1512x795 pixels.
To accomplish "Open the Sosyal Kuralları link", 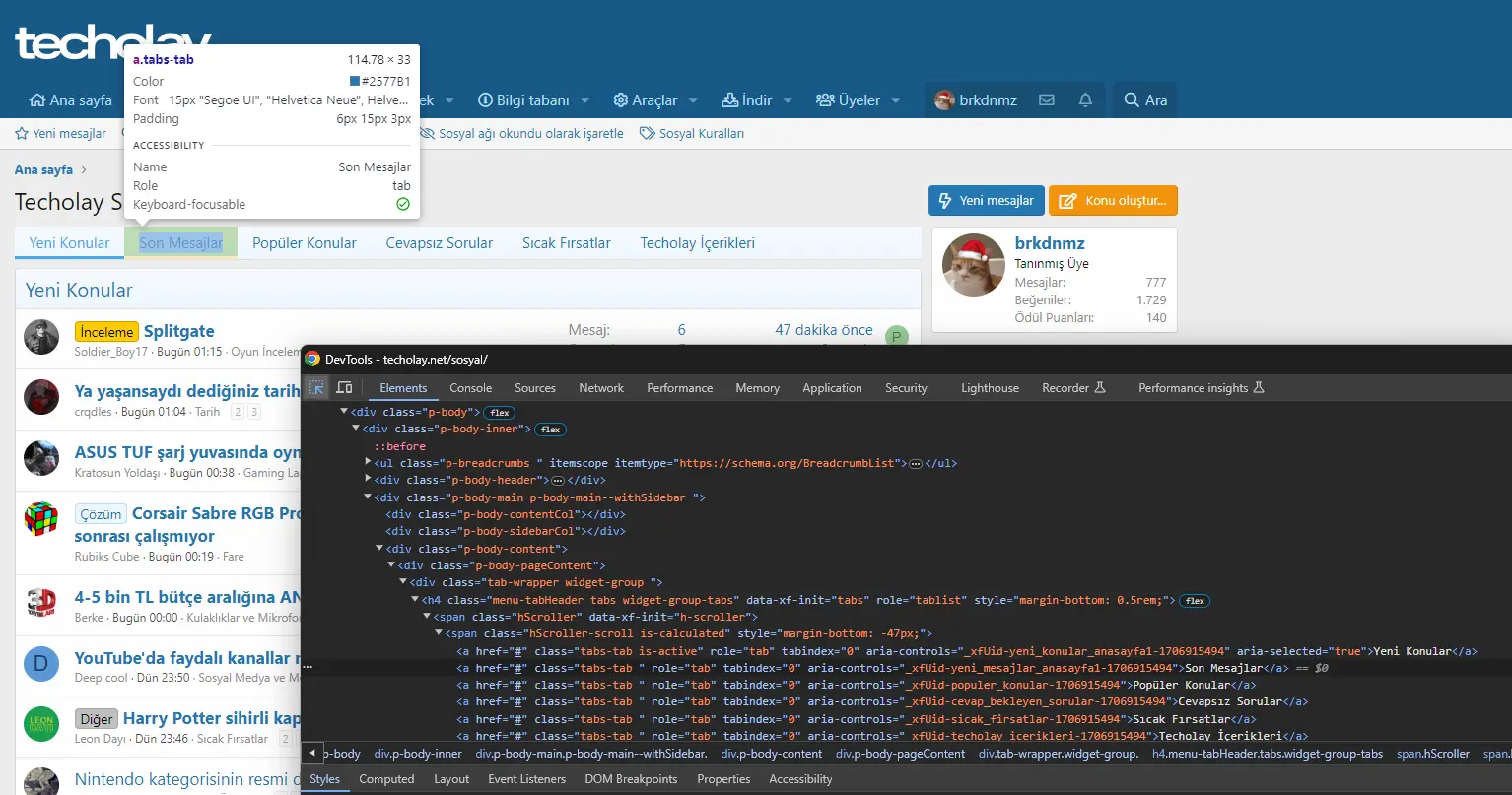I will click(x=692, y=134).
